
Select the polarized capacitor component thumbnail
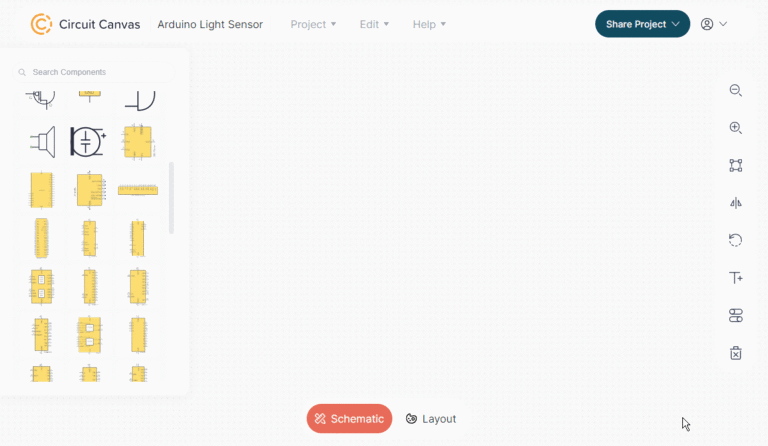[x=88, y=142]
